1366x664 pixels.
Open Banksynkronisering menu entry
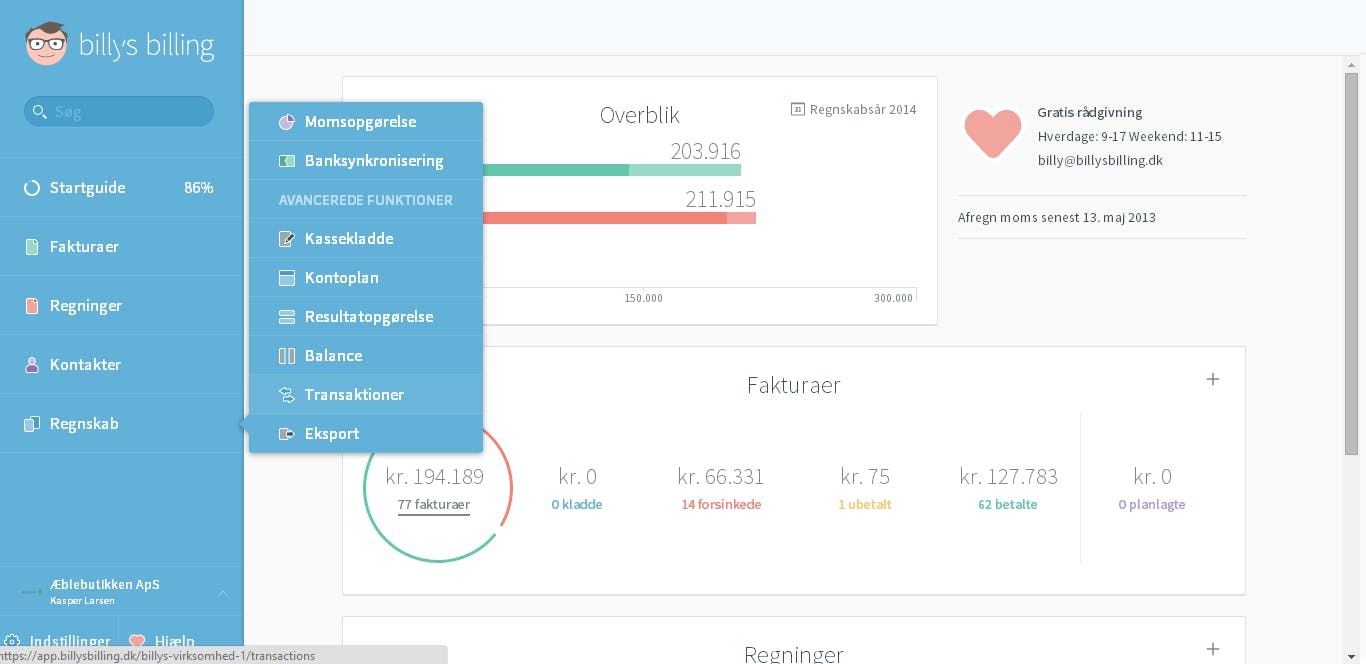click(x=366, y=161)
